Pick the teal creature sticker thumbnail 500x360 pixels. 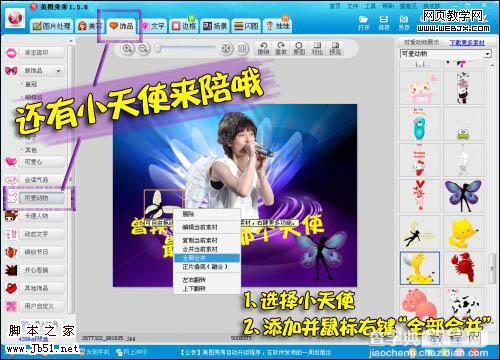coord(420,124)
